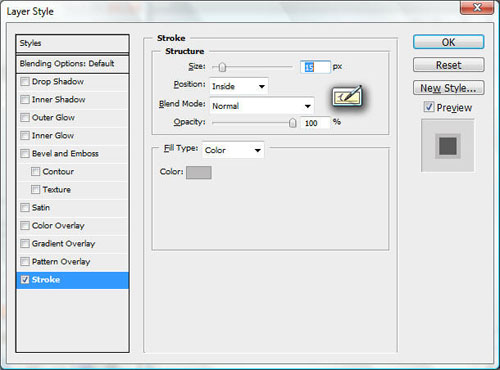Screen dimensions: 500x370
Task: Select the Contour label
Action: 58,172
